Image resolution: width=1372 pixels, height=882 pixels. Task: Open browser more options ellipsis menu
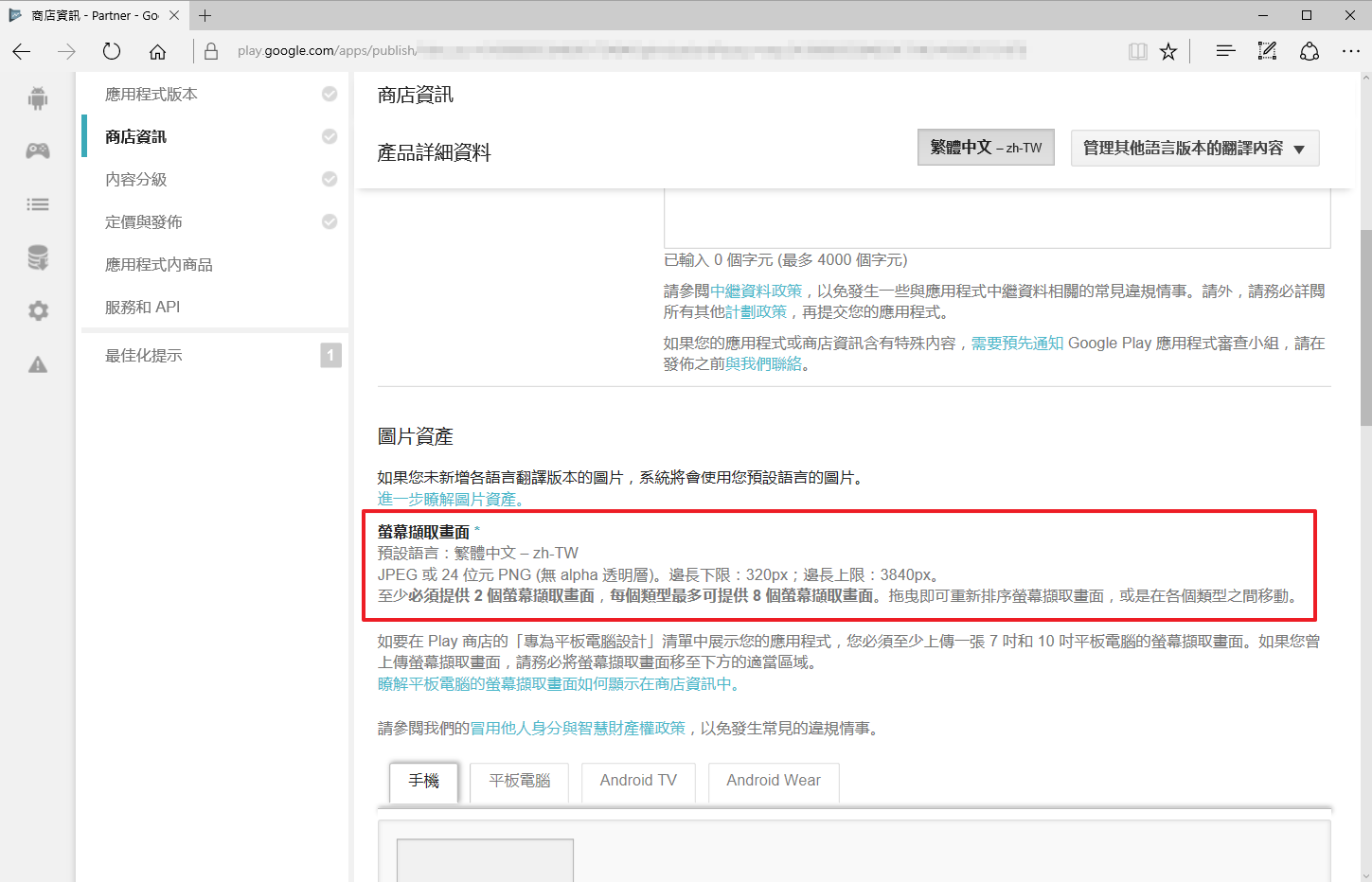click(x=1351, y=51)
